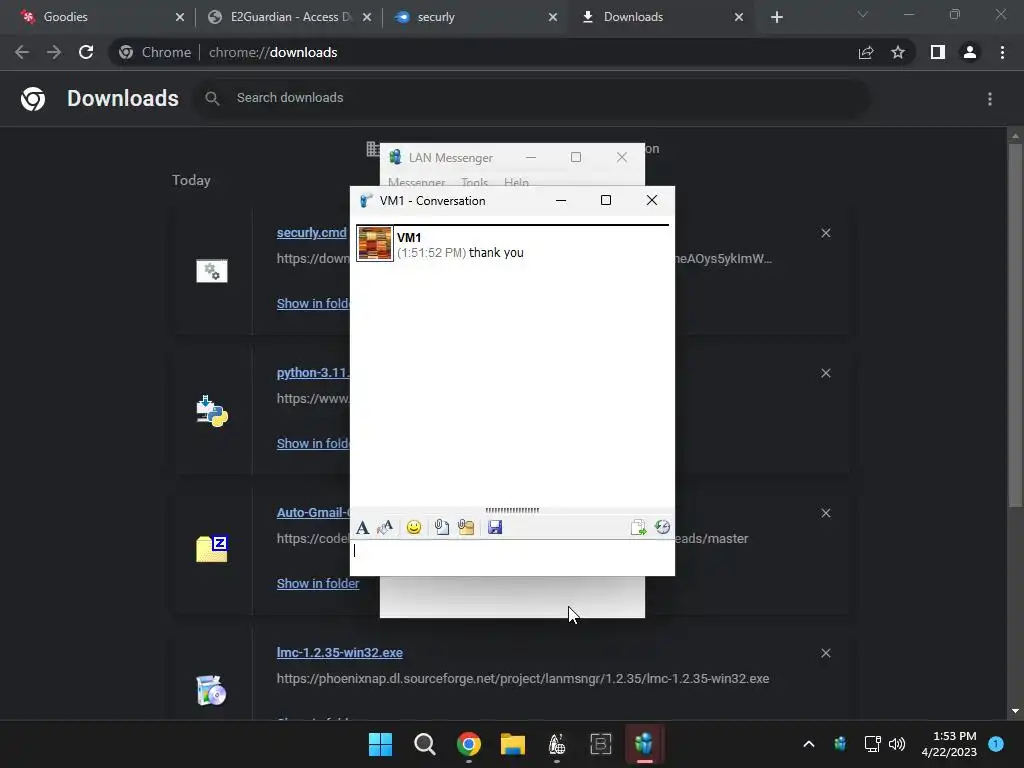Click the Auto-Gmail zip archive icon
Screen dimensions: 1024x768
coord(212,549)
